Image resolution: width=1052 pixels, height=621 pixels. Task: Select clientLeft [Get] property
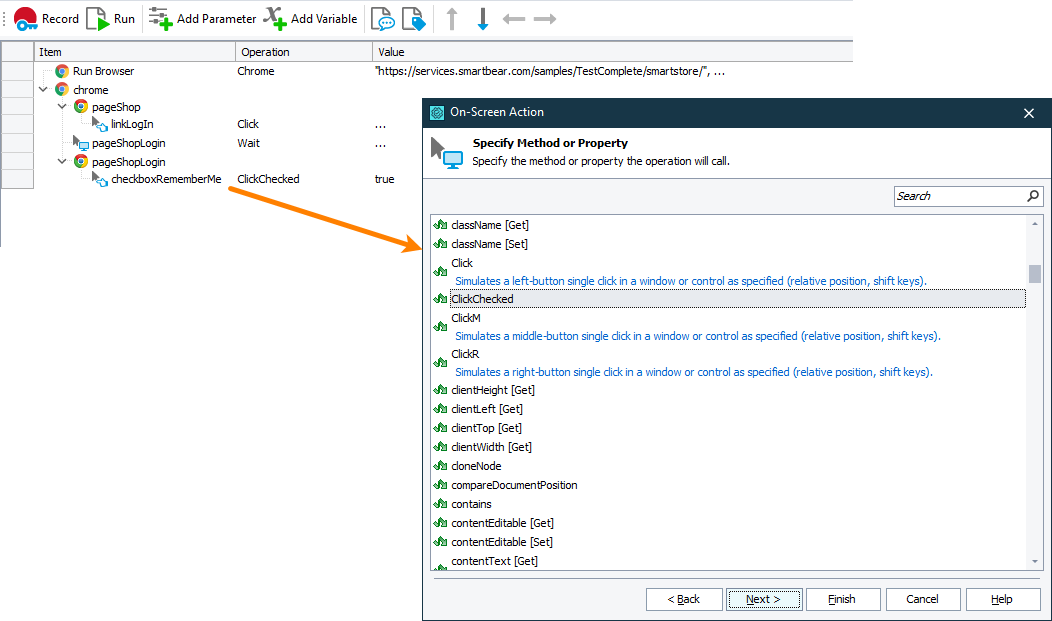(x=487, y=408)
